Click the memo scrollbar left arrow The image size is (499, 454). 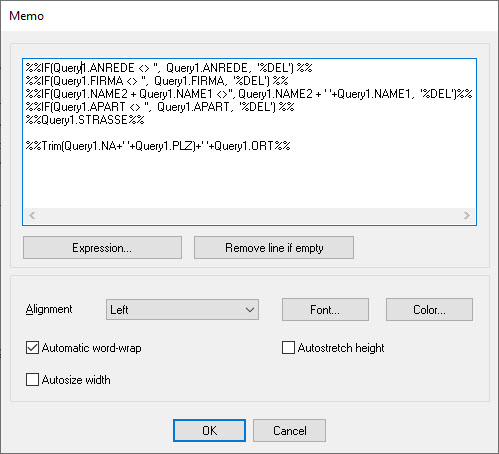tap(32, 216)
